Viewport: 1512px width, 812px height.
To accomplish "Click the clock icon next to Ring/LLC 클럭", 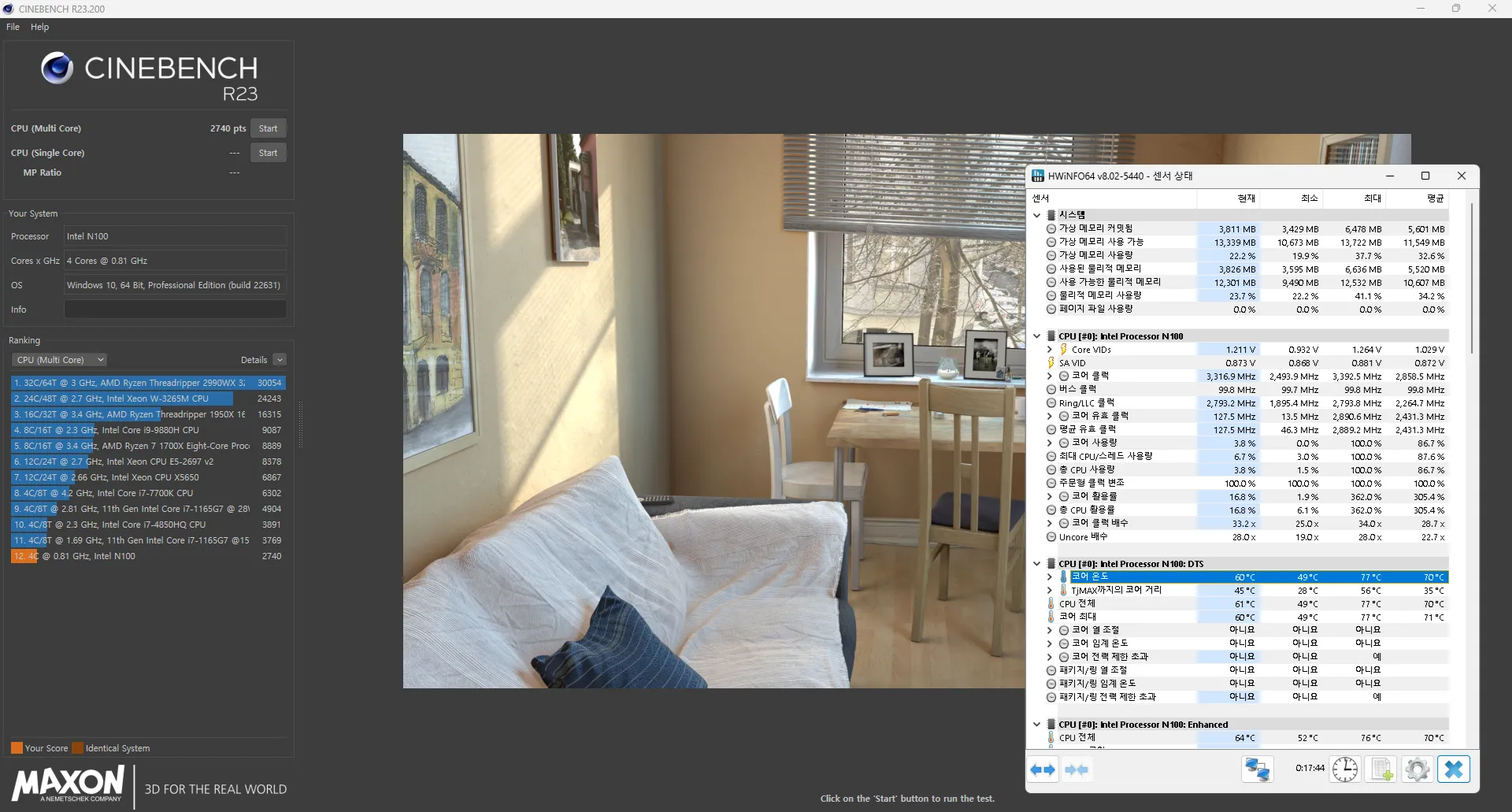I will point(1051,403).
